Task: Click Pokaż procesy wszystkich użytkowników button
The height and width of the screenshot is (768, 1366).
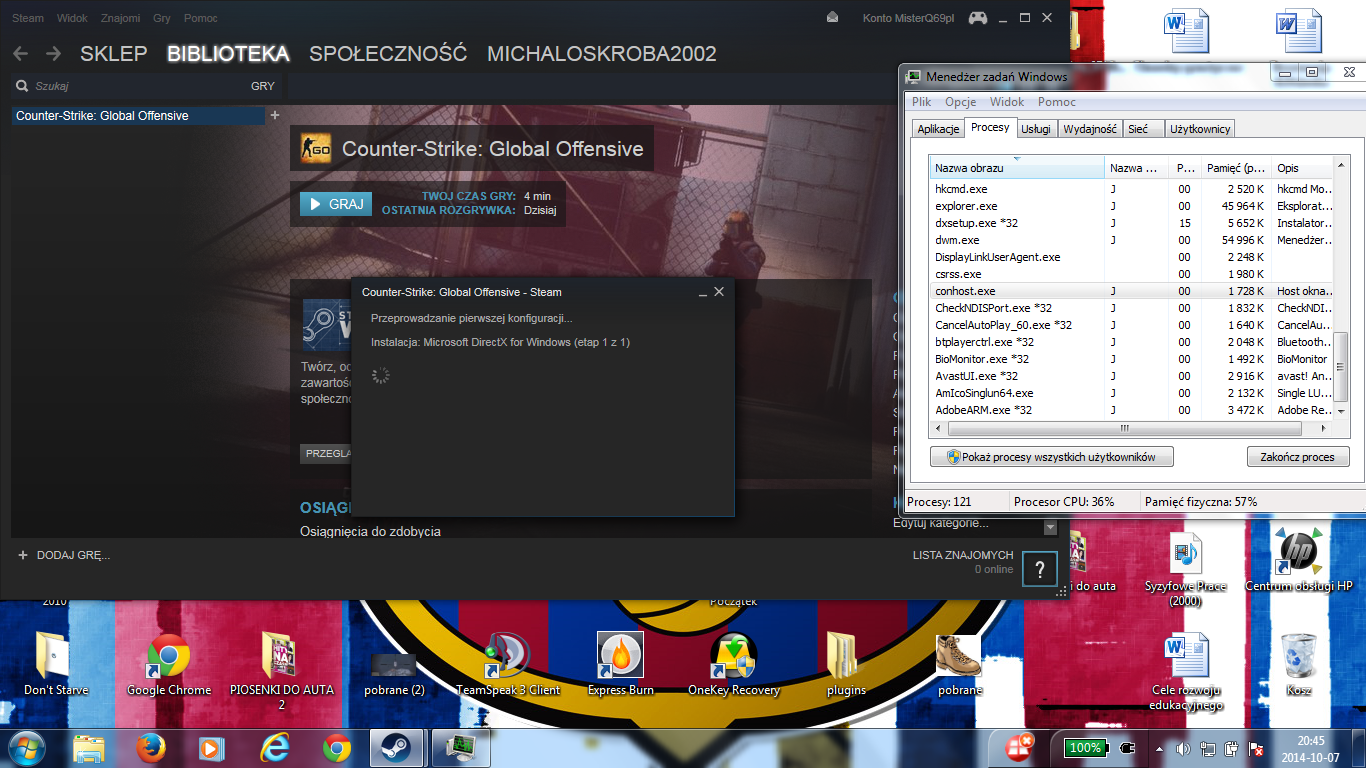Action: click(x=1052, y=457)
